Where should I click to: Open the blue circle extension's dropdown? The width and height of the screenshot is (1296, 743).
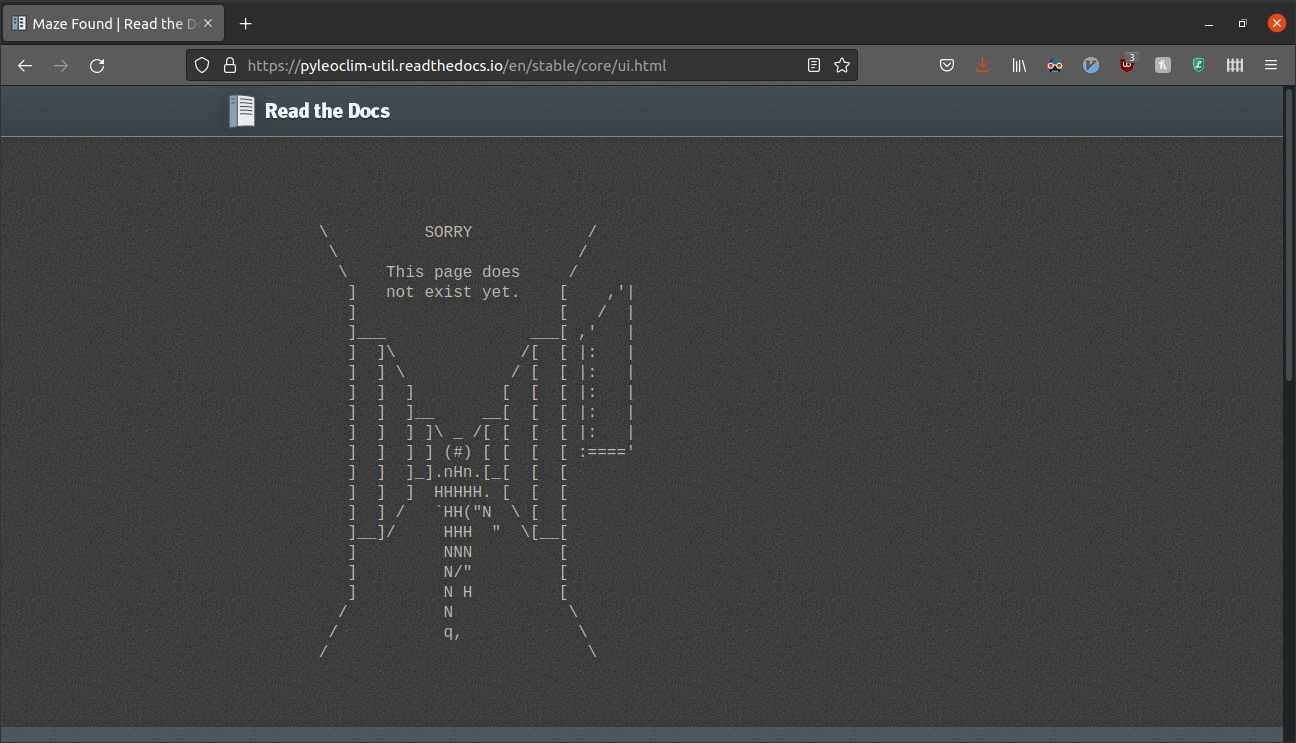tap(1091, 65)
